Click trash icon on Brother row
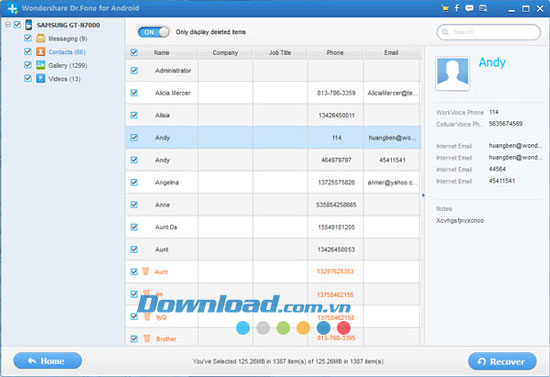The image size is (550, 377). pyautogui.click(x=147, y=338)
